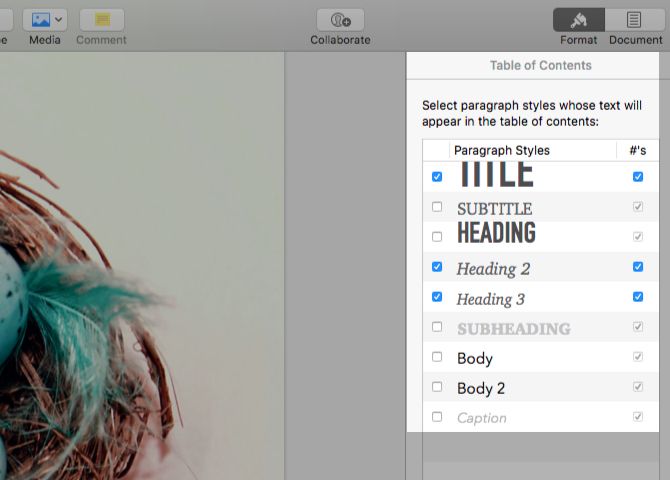Toggle page numbers checkbox for Subtitle row
670x480 pixels.
click(x=638, y=207)
